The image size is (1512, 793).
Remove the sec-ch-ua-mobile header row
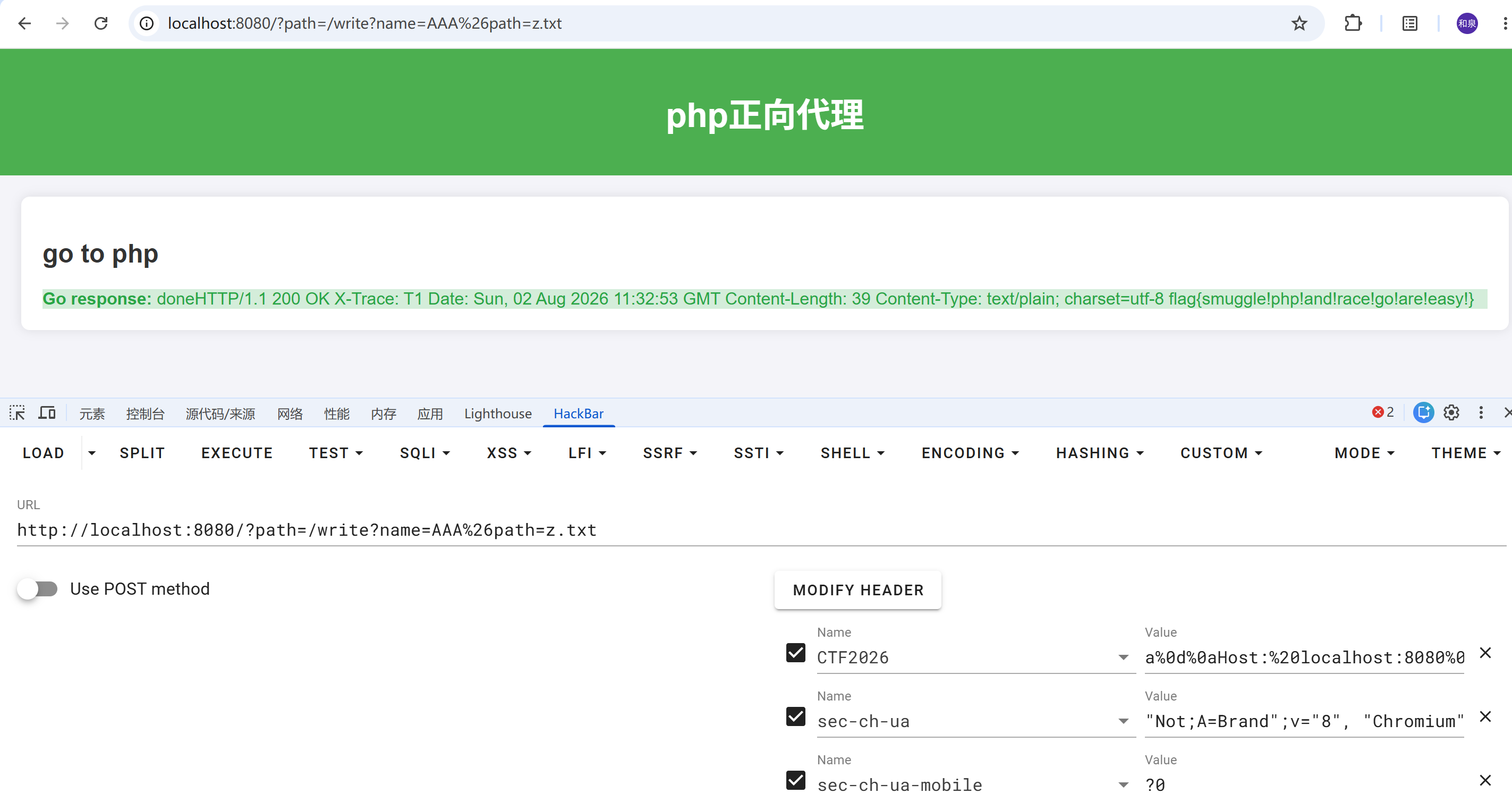pos(1485,780)
